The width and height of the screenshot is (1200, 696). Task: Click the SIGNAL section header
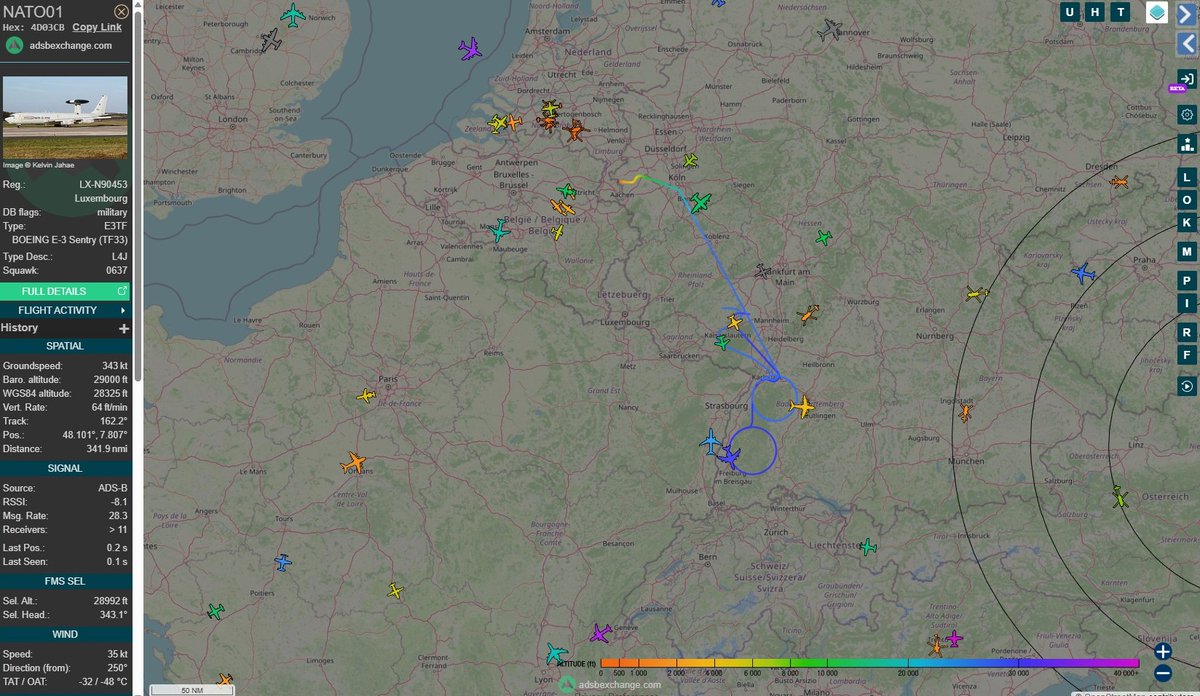[x=65, y=468]
